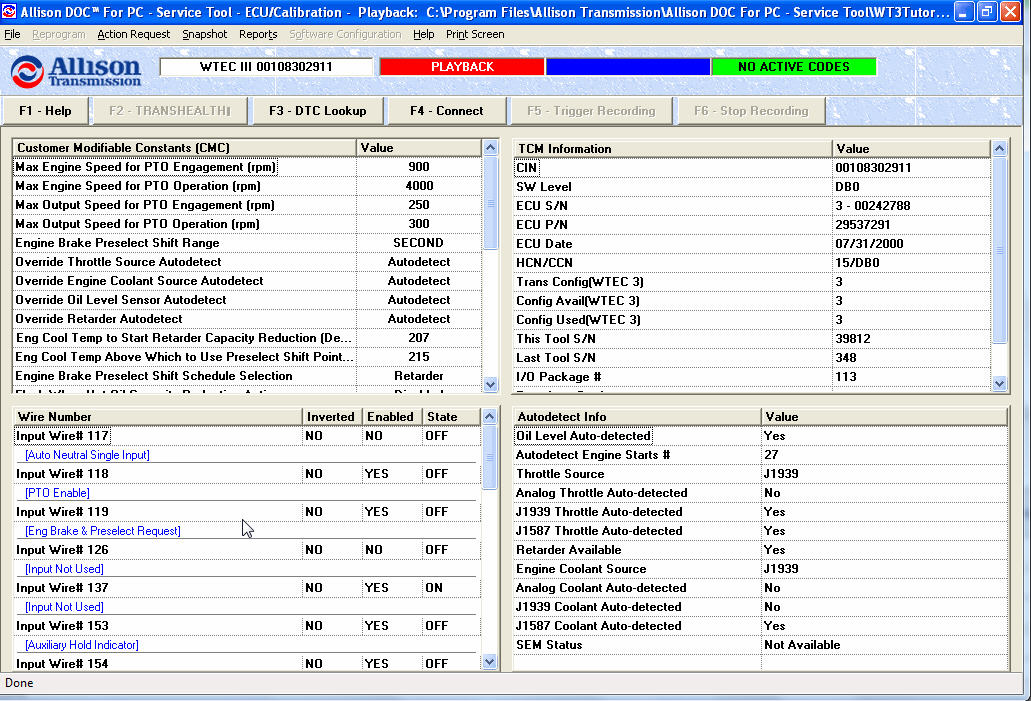Viewport: 1031px width, 701px height.
Task: Click the Eng Brake & Preselect Request label
Action: tap(103, 531)
